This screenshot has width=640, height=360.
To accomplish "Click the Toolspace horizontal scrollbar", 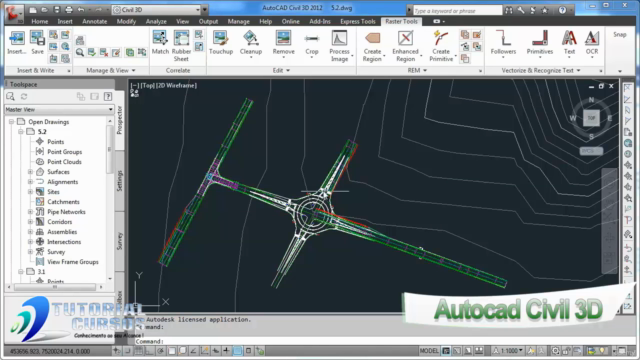I will pyautogui.click(x=55, y=287).
